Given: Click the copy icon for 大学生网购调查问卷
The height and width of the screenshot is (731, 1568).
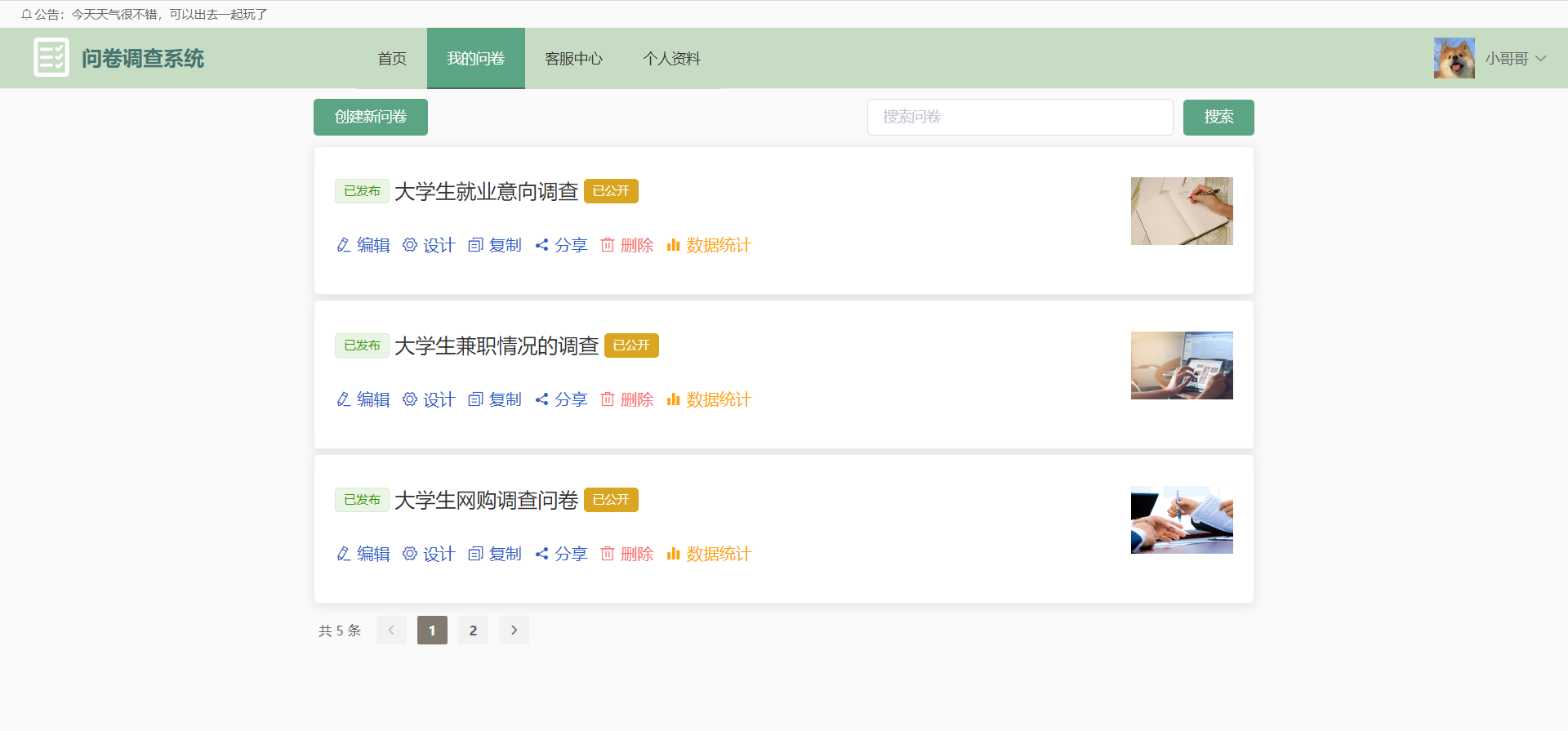Looking at the screenshot, I should [475, 554].
